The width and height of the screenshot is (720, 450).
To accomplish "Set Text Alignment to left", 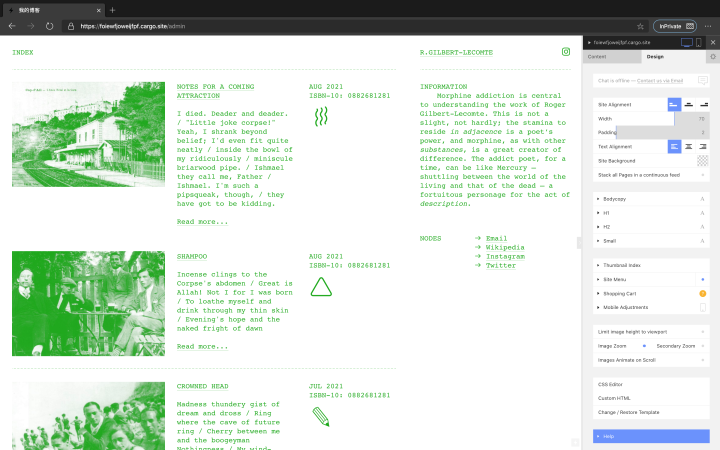I will click(674, 146).
